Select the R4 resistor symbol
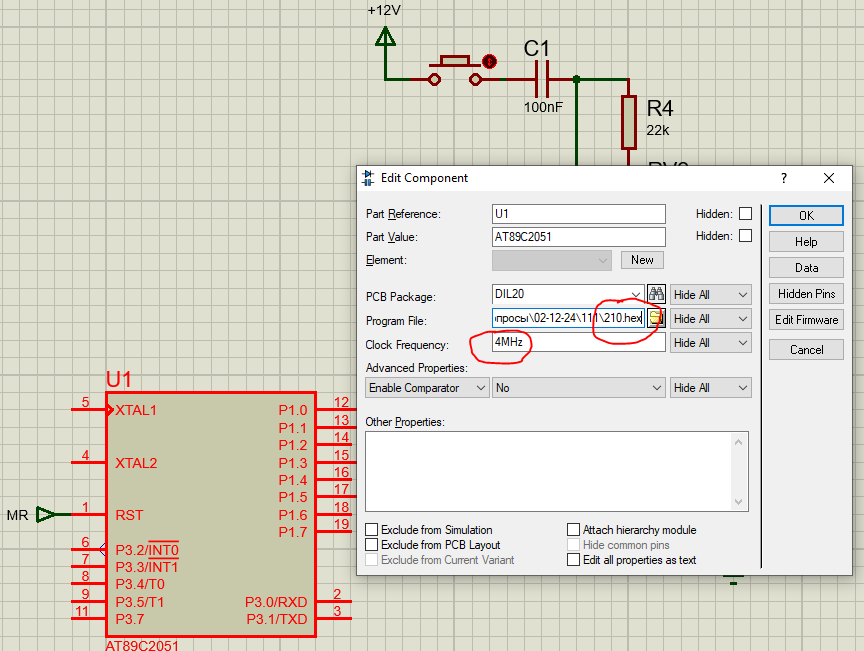This screenshot has width=864, height=651. coord(629,122)
